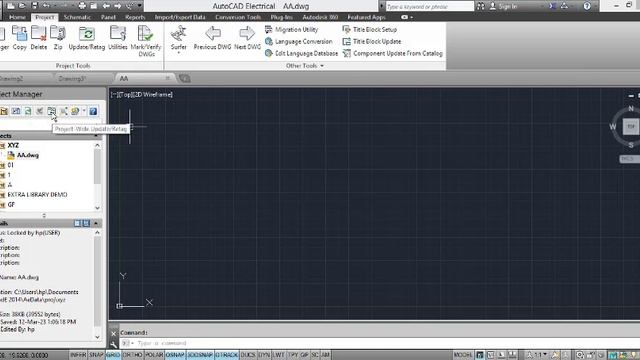The height and width of the screenshot is (360, 640).
Task: Expand the Other Tools panel dropdown
Action: coord(322,66)
